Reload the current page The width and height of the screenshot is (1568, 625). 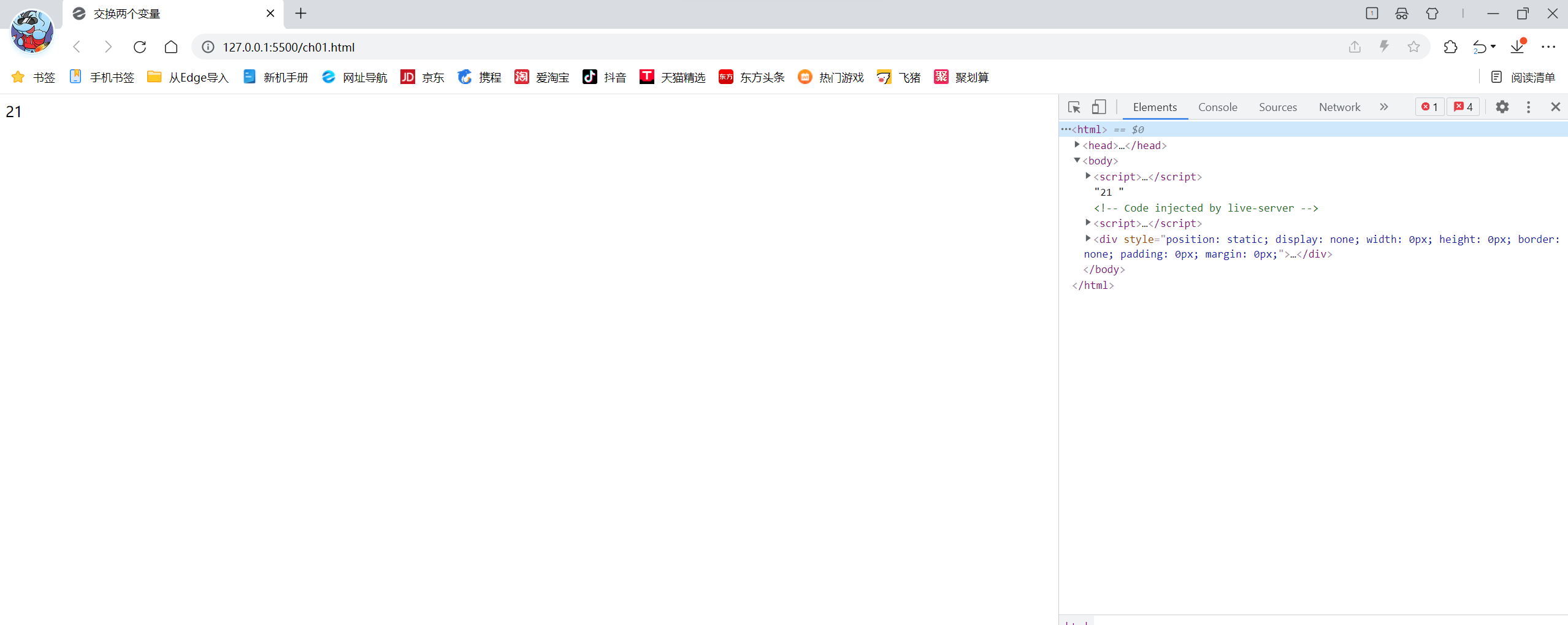pyautogui.click(x=140, y=47)
